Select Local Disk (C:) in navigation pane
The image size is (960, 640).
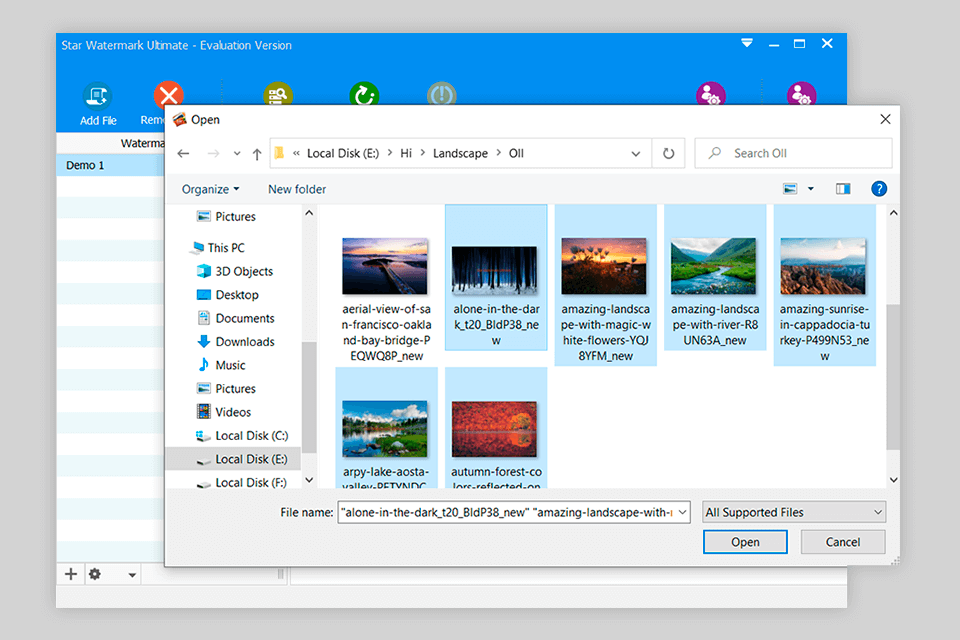(x=250, y=435)
